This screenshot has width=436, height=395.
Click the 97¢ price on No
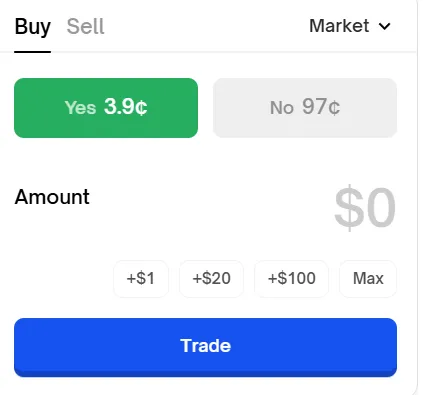(x=321, y=107)
